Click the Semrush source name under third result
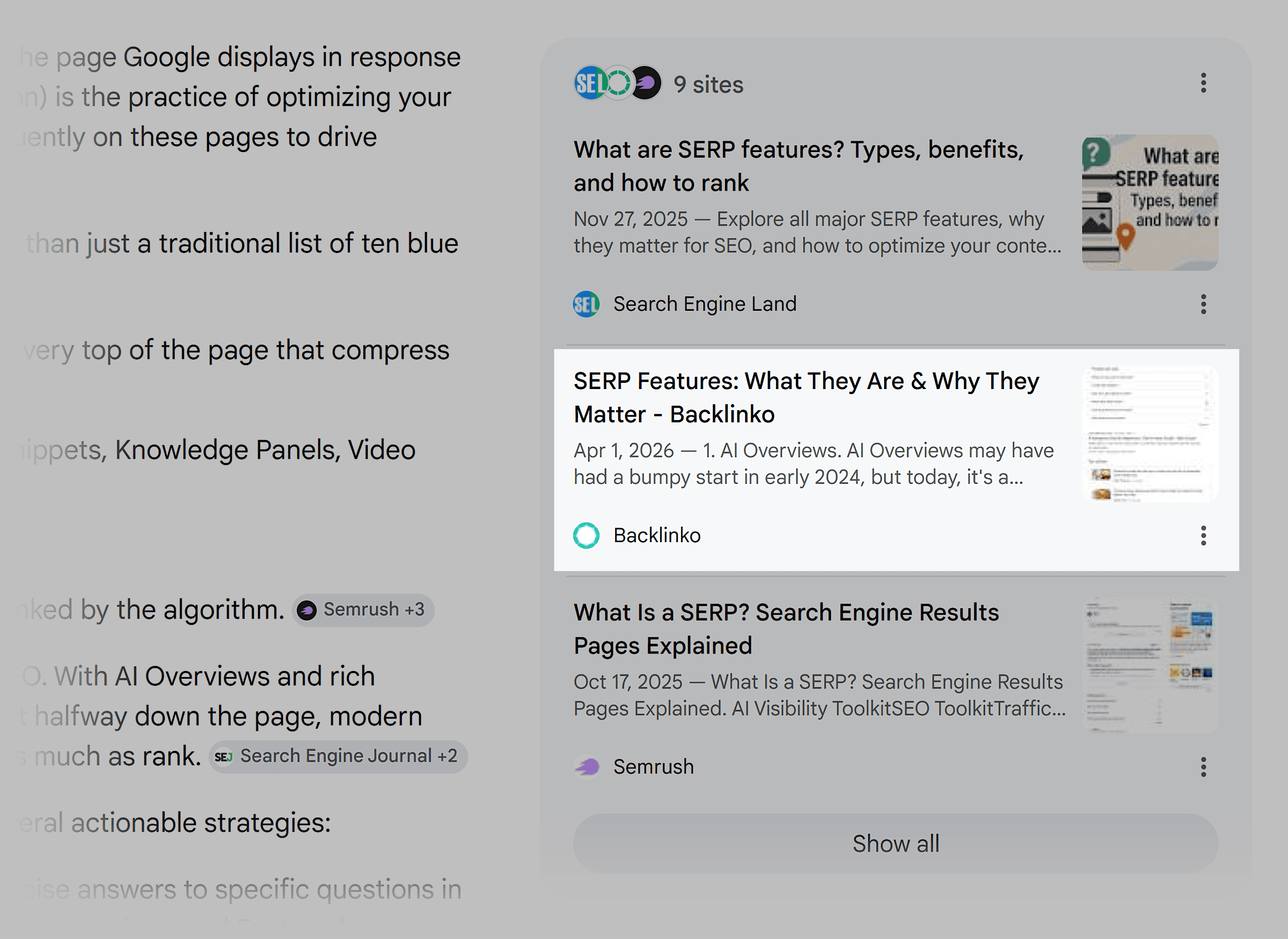The image size is (1288, 939). (653, 767)
